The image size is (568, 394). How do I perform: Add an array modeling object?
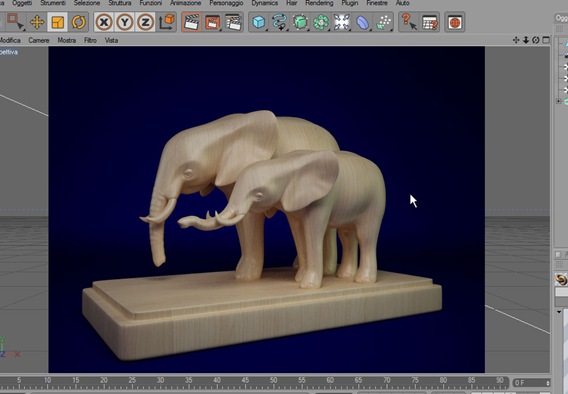point(321,22)
